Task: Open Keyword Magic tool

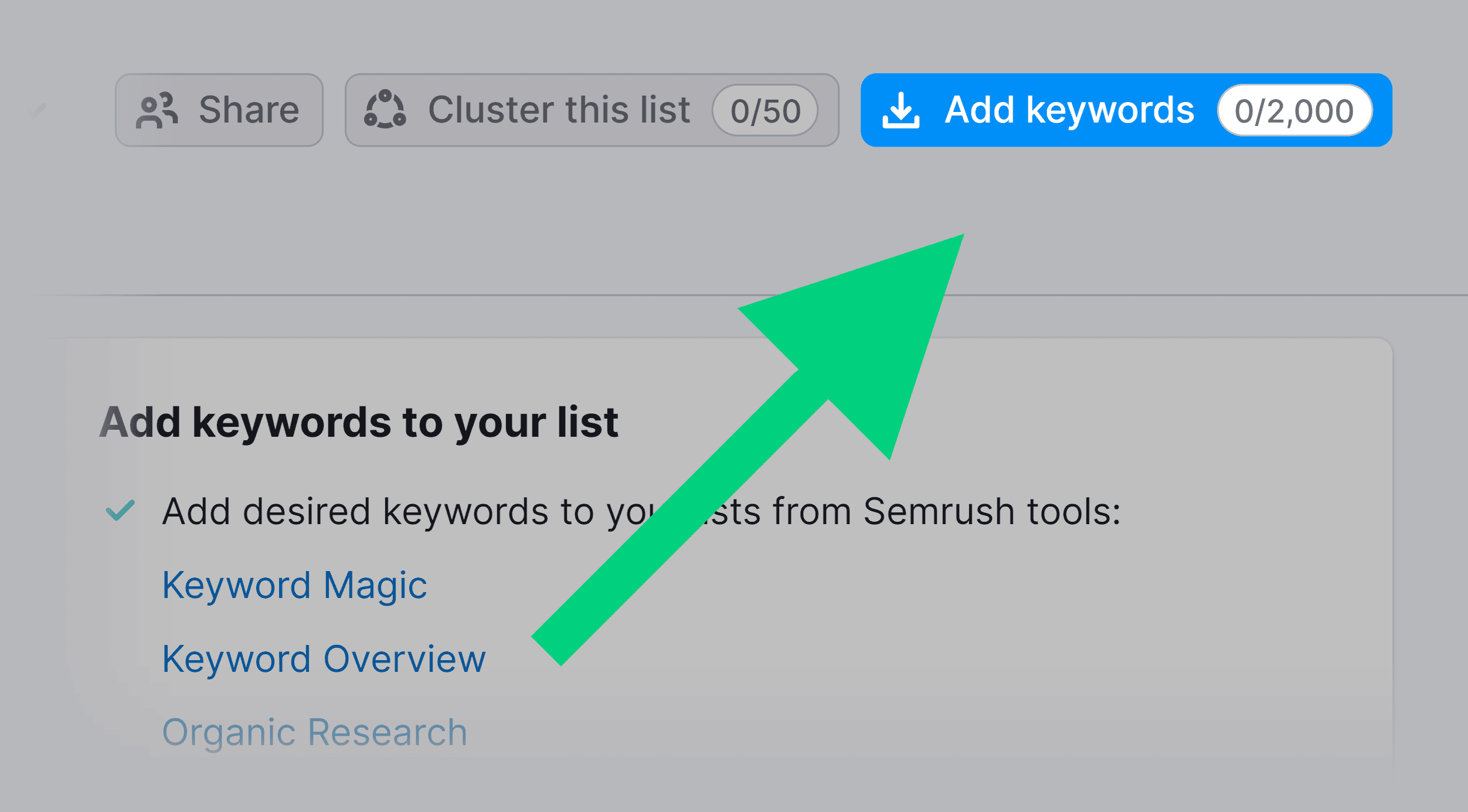Action: [x=295, y=584]
